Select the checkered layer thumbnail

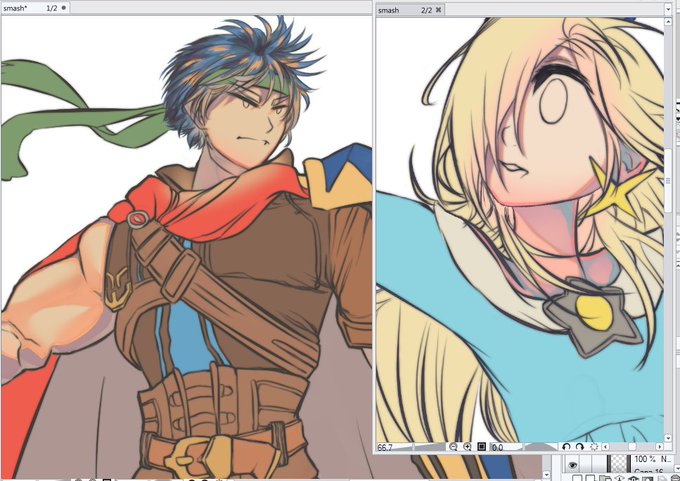coord(619,463)
